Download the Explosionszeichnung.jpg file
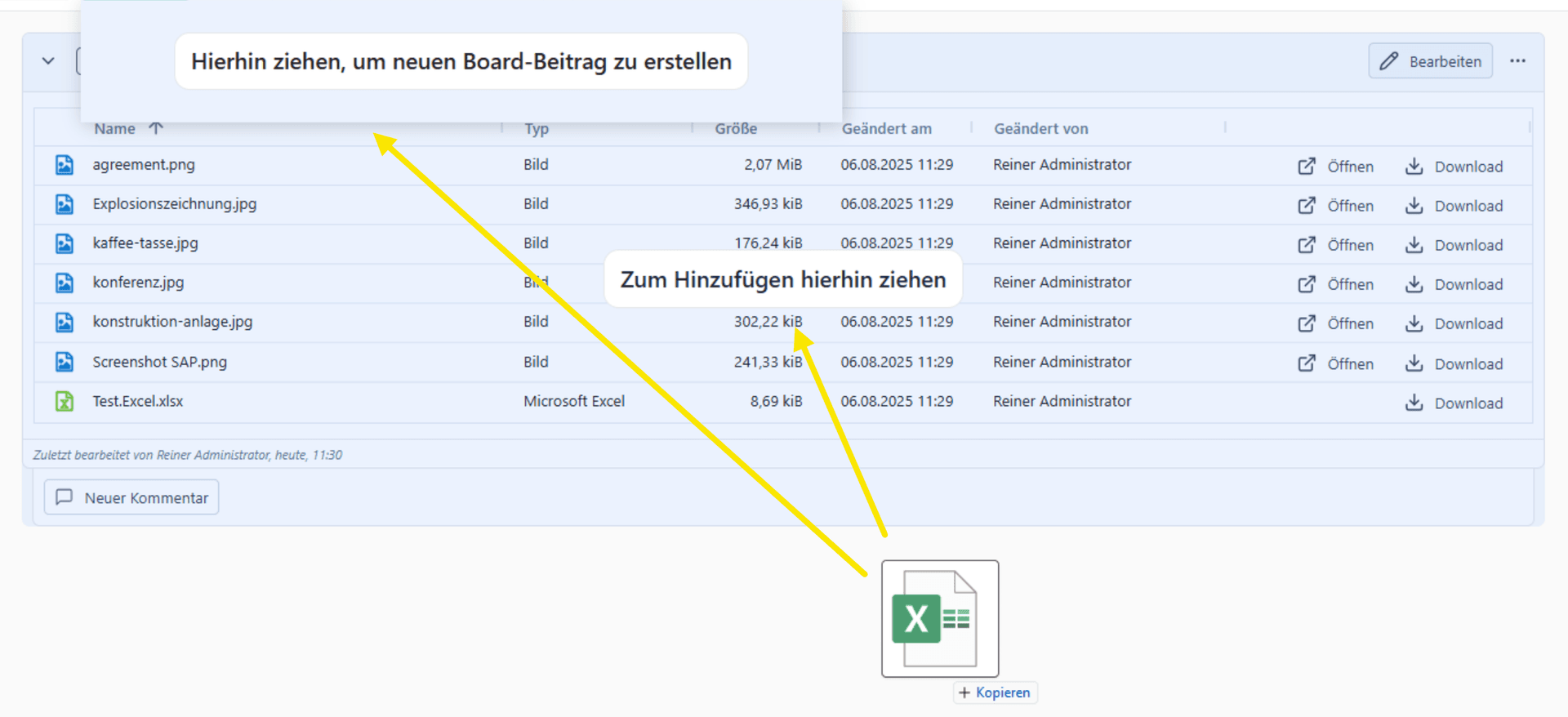Screen dimensions: 1568x717 (1454, 206)
